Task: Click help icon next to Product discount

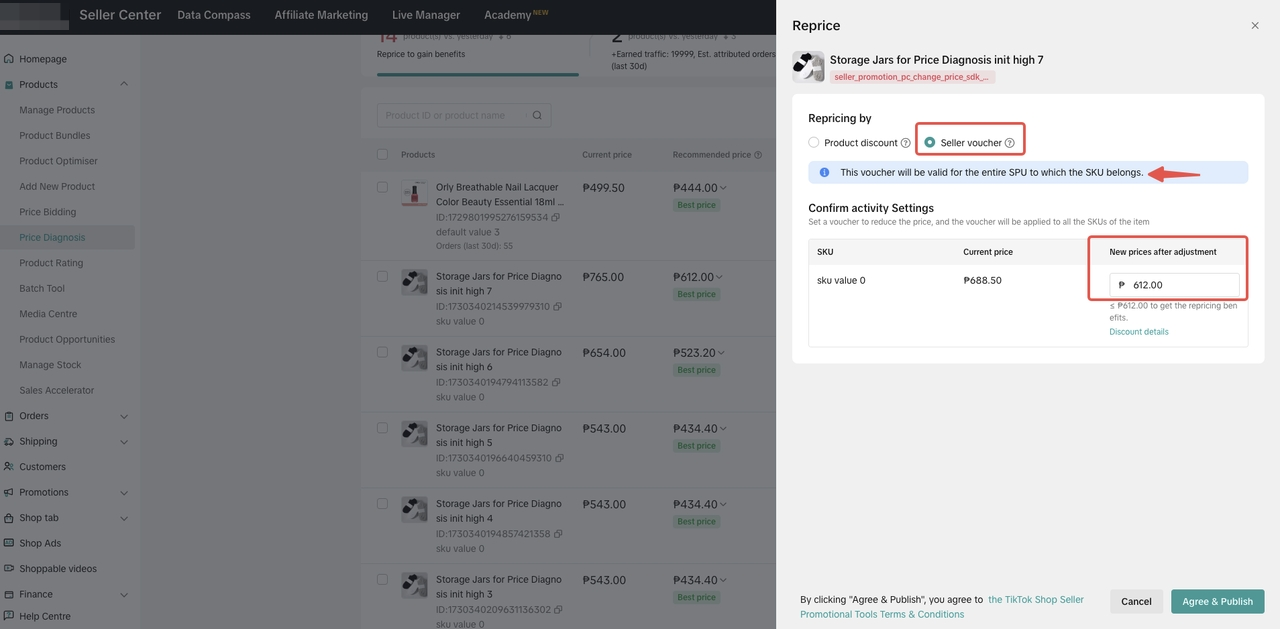Action: point(906,143)
